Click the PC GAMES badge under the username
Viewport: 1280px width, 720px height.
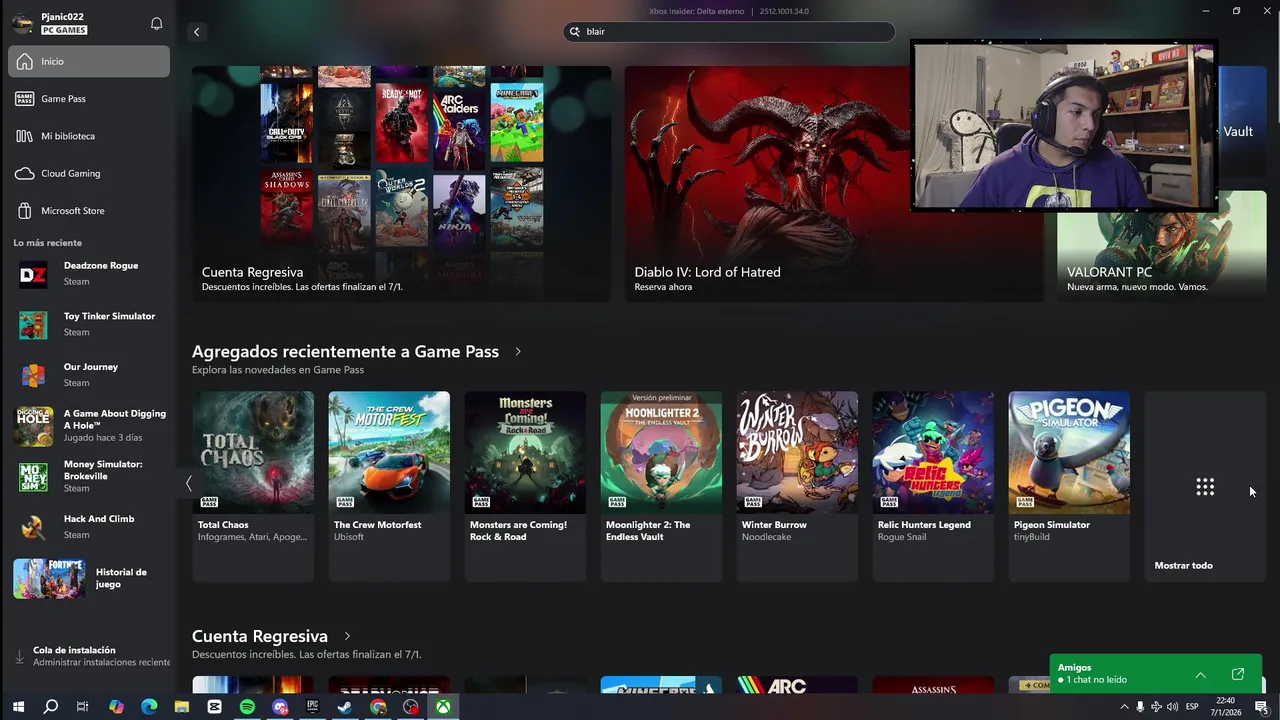(x=64, y=31)
